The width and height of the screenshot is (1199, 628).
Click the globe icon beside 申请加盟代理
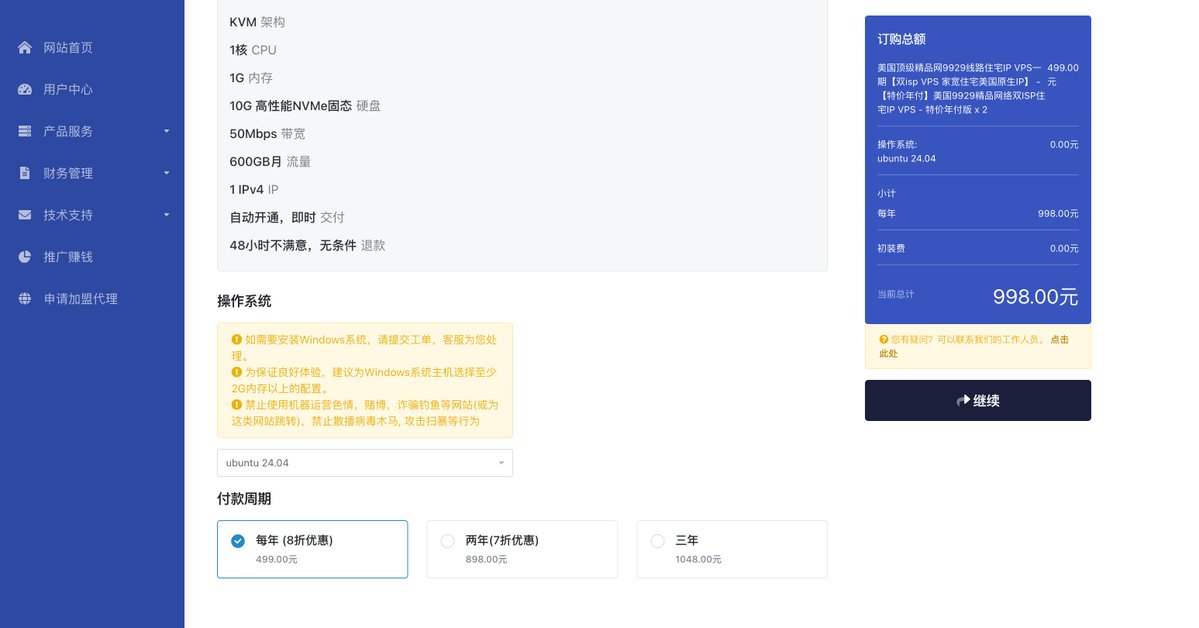[x=24, y=299]
